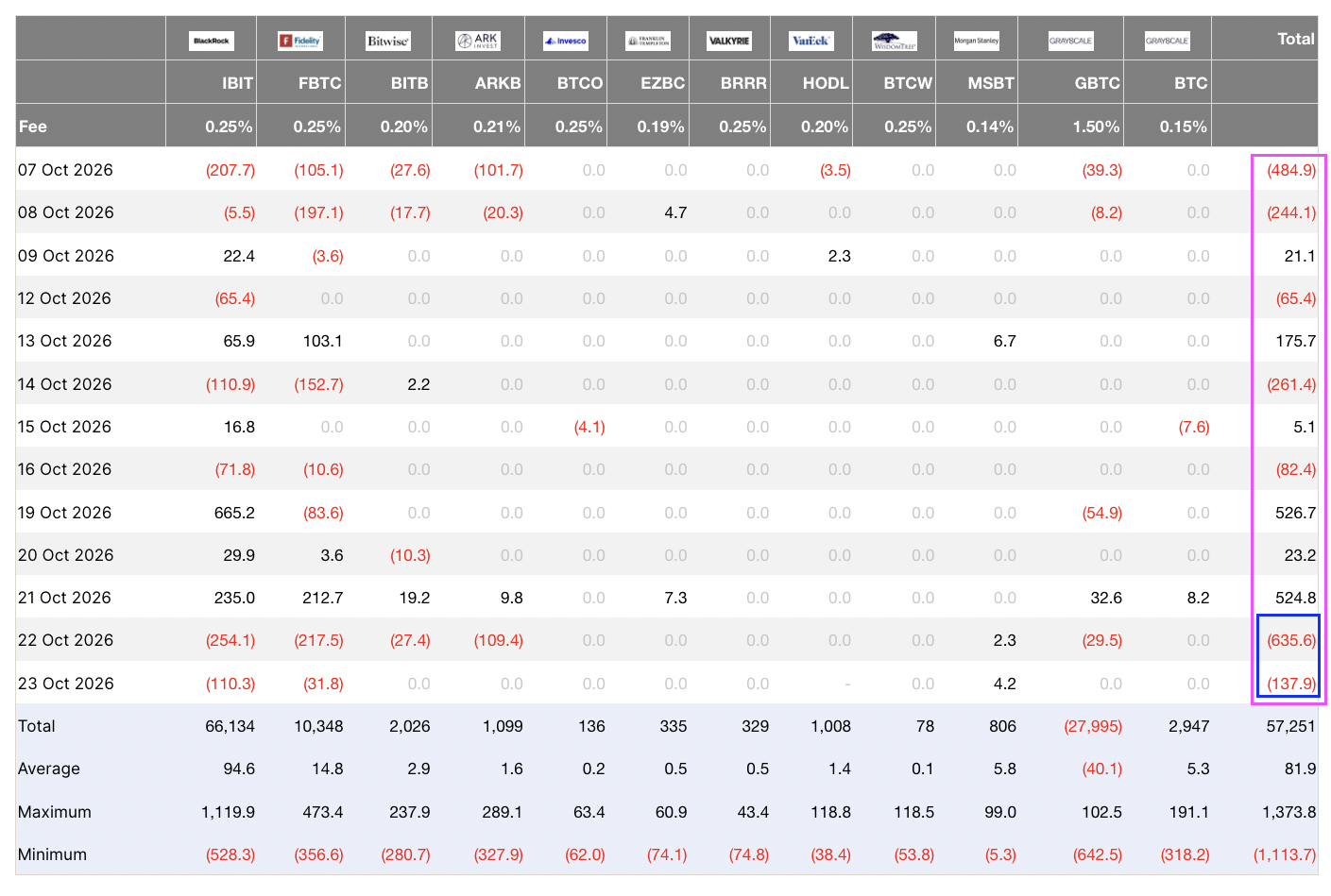Click FBTC value 212.7 on 21 Oct
Viewport: 1331px width, 896px height.
tap(323, 598)
